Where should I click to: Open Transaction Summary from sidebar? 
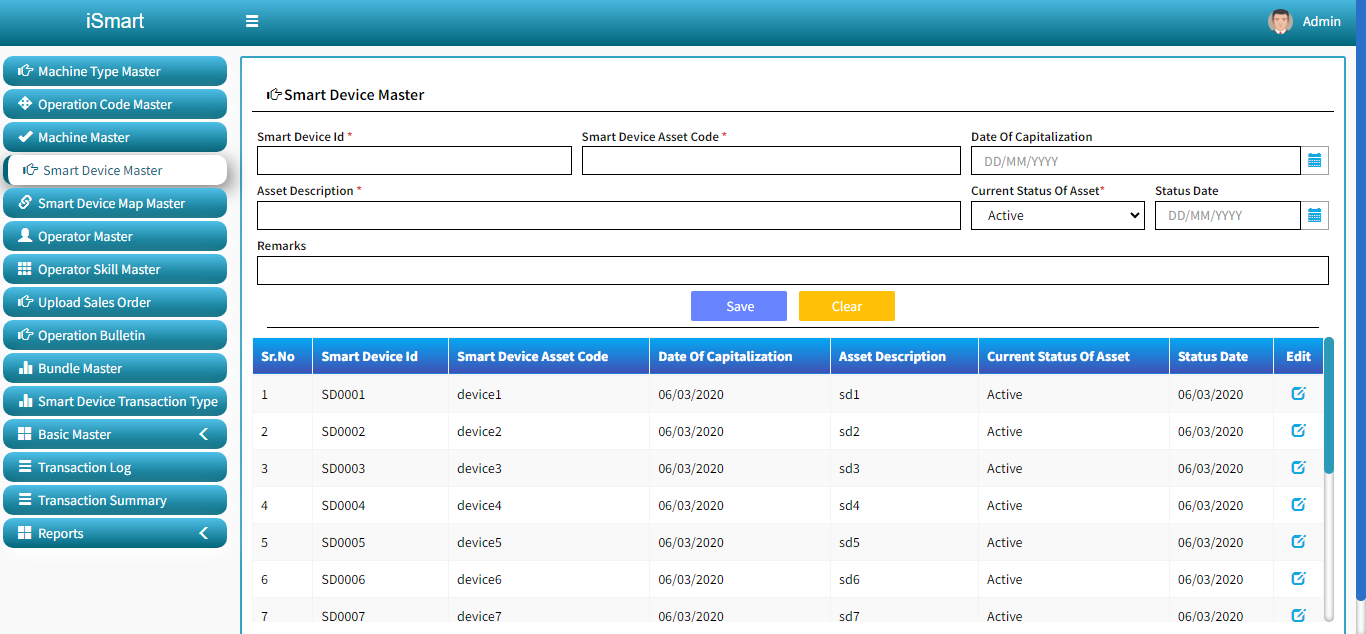[x=115, y=500]
